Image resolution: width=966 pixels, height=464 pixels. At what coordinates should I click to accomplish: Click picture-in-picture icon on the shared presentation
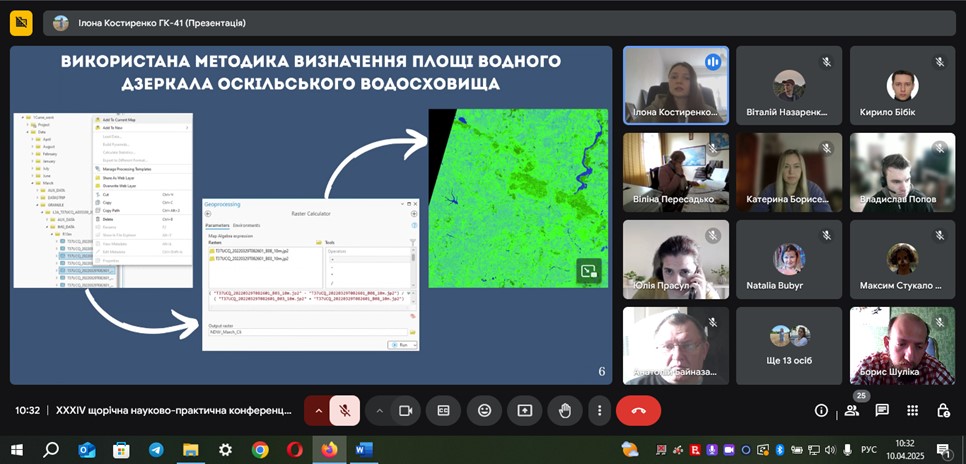588,269
